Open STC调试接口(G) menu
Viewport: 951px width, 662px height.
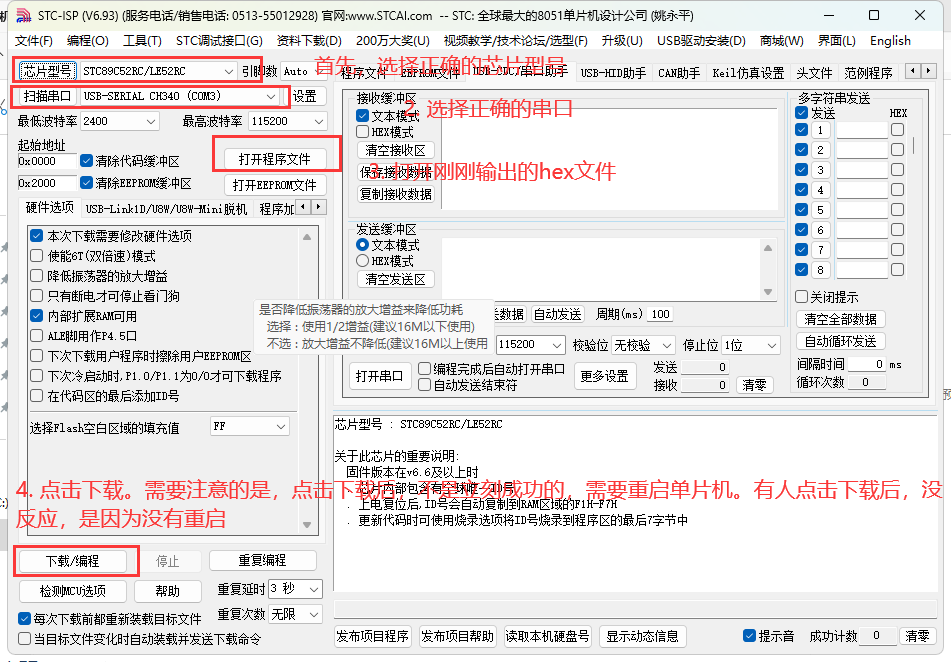click(219, 41)
